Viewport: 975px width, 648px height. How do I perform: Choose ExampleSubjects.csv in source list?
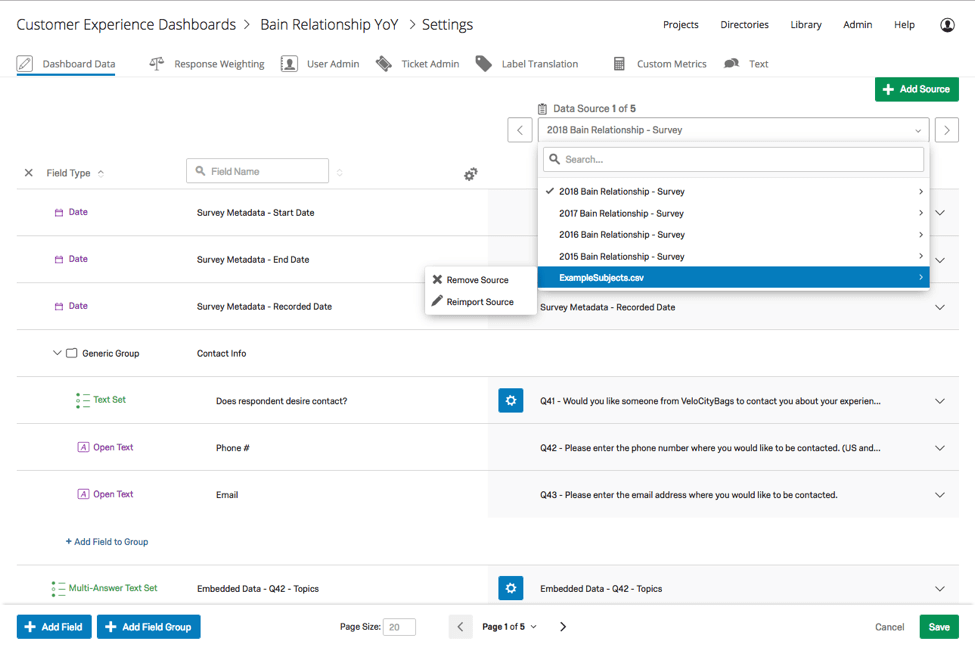734,277
